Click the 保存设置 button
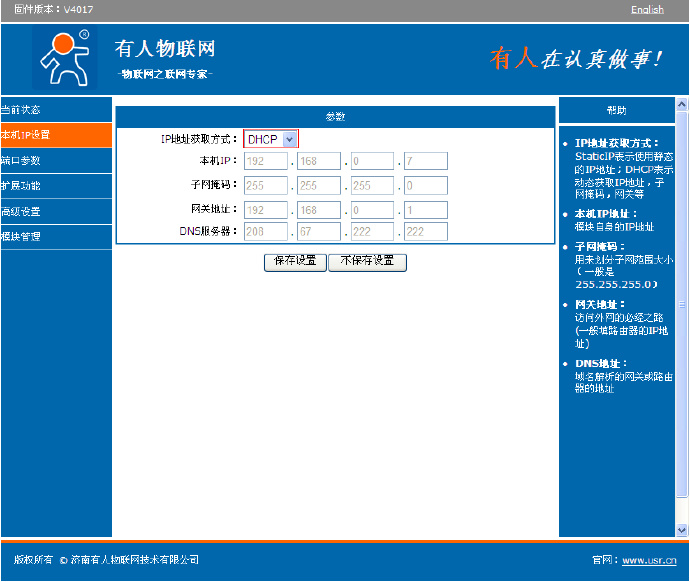 (295, 262)
